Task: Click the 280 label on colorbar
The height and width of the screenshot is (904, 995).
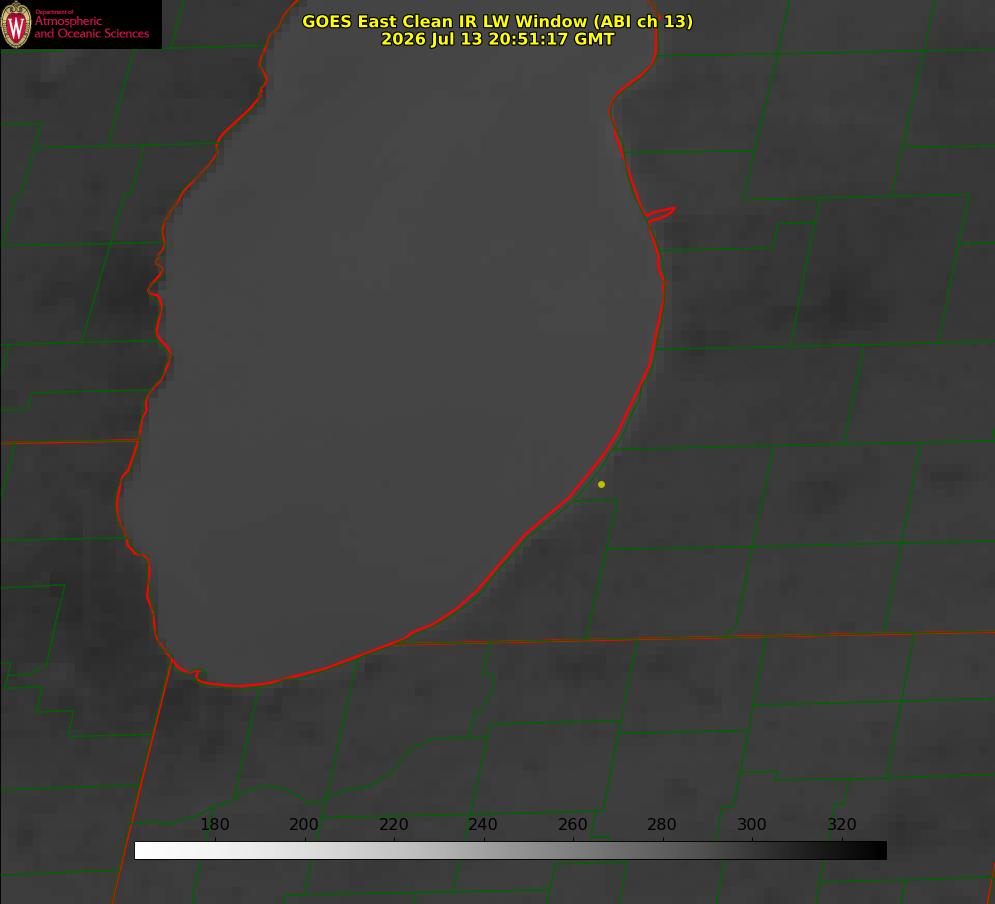Action: (x=662, y=824)
